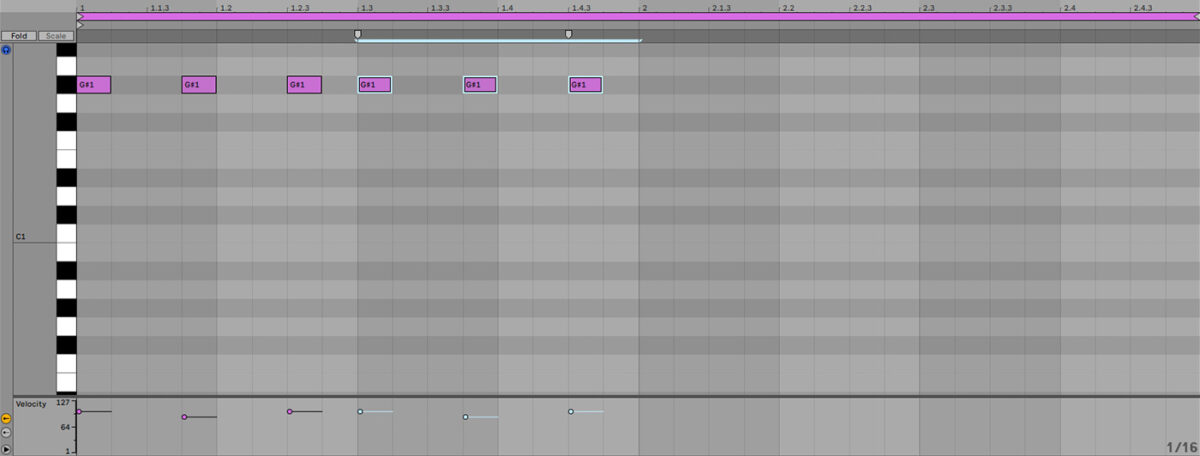This screenshot has width=1200, height=456.
Task: Click the selection start handle at 1.3
Action: (x=358, y=34)
